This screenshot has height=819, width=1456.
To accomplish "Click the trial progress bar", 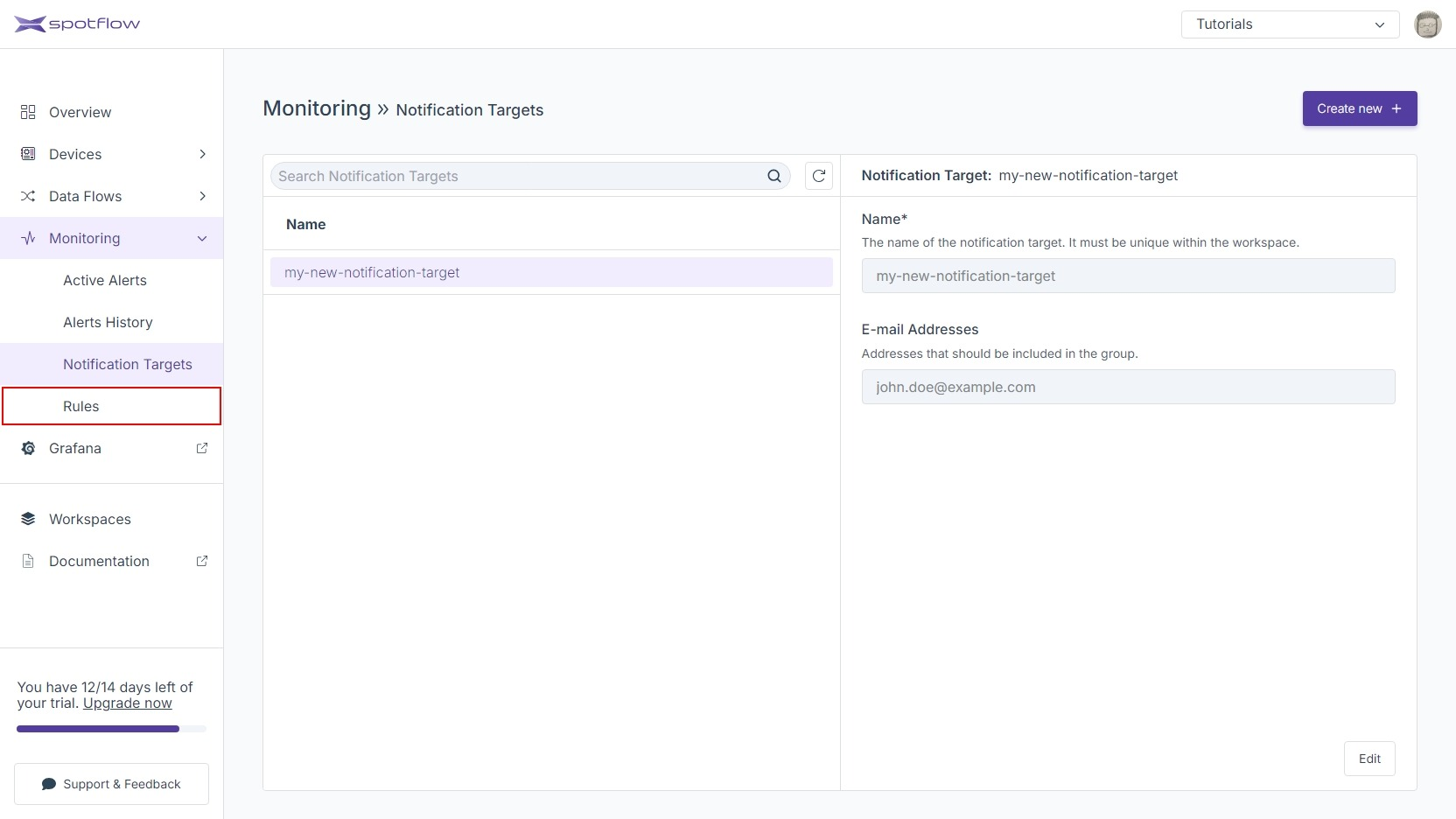I will (111, 729).
